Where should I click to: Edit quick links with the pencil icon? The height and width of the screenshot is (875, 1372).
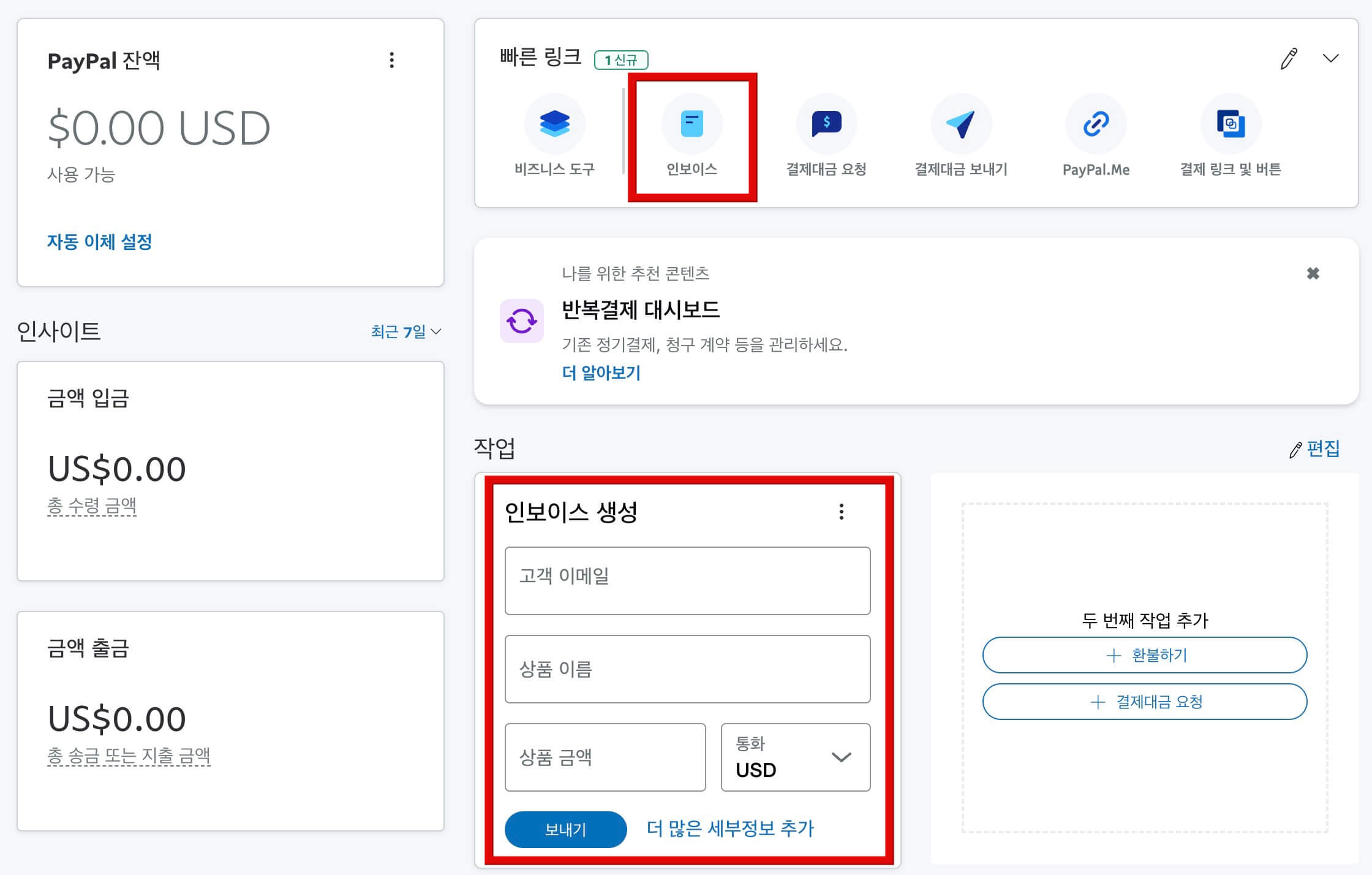click(1289, 59)
